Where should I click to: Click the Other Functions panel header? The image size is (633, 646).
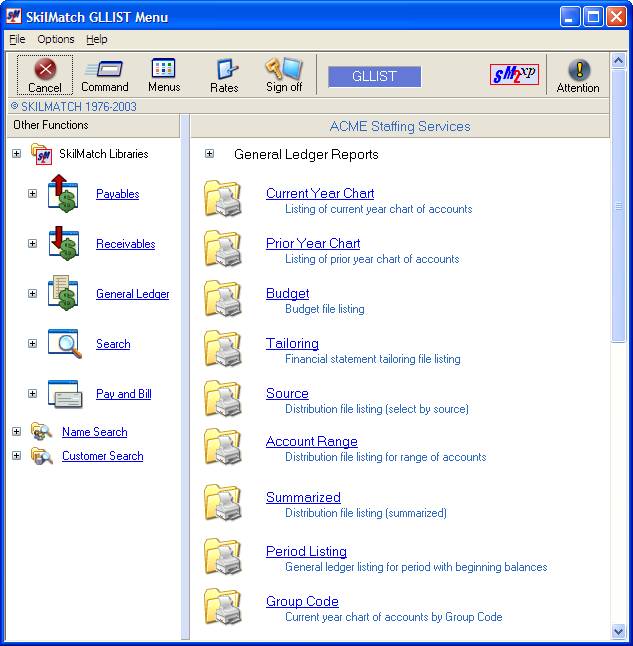pos(94,125)
